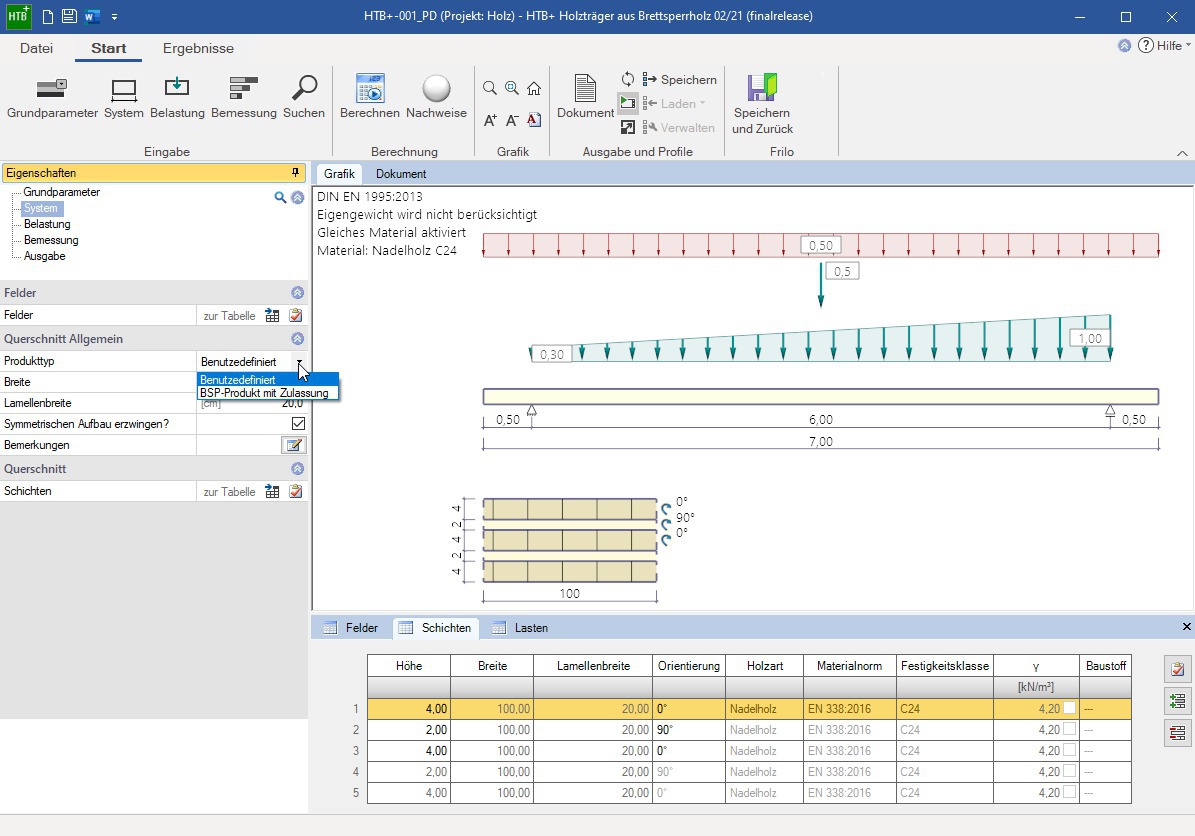Select Bemessung in the properties tree
The height and width of the screenshot is (836, 1195).
[x=51, y=240]
